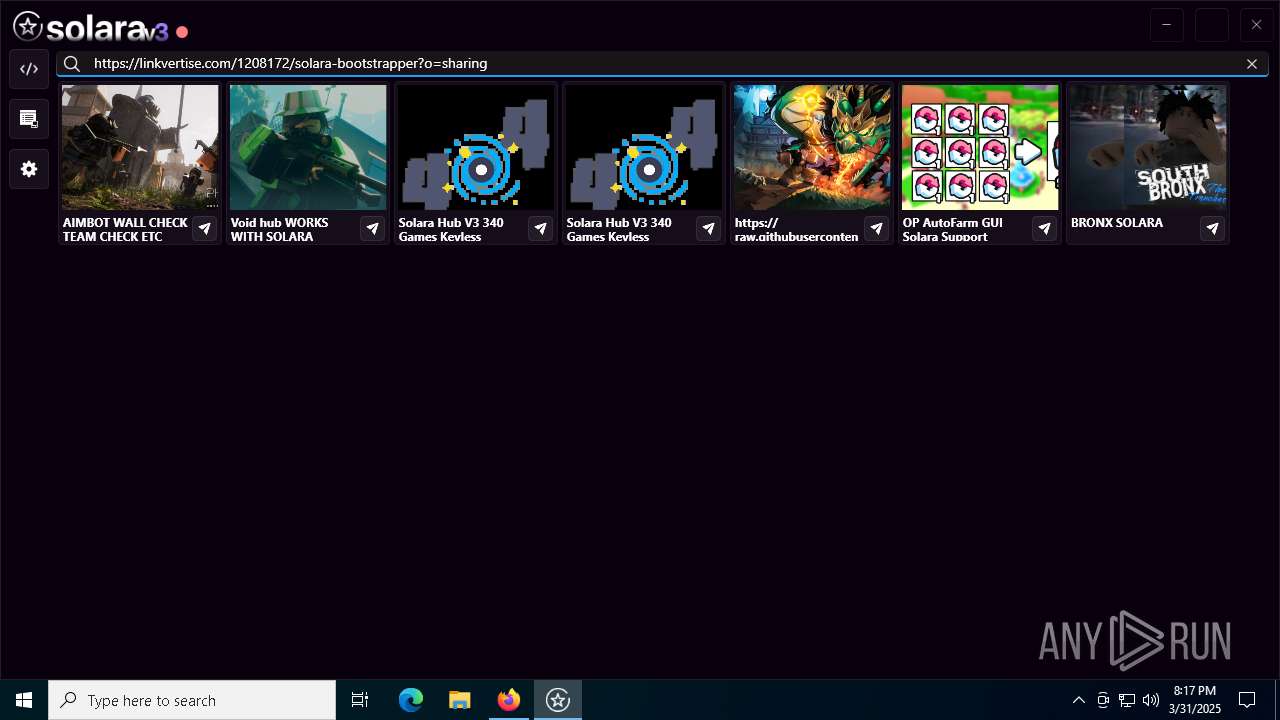Open the dragon artwork thumbnail
This screenshot has width=1280, height=720.
(812, 147)
